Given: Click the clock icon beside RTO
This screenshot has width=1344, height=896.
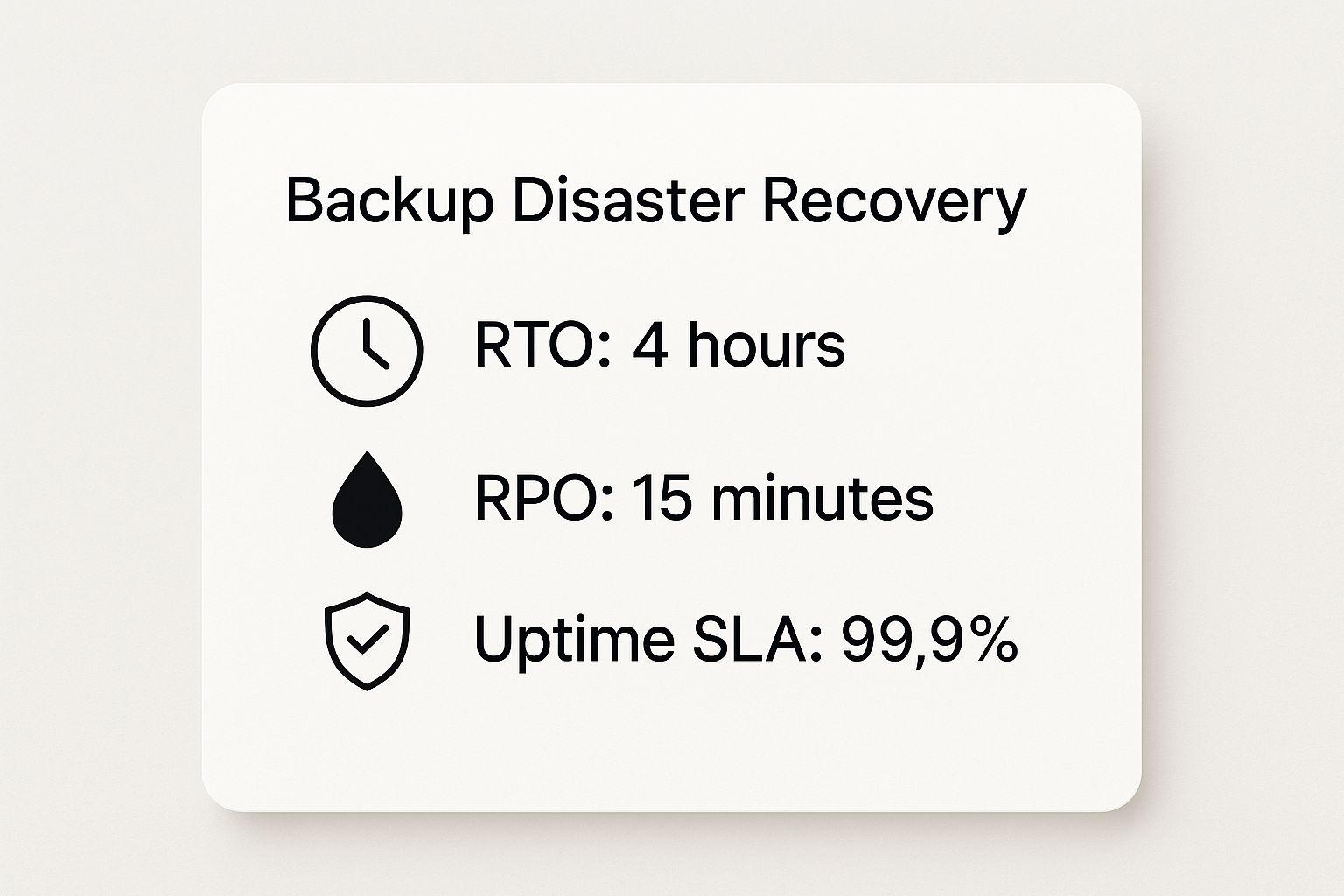Looking at the screenshot, I should coord(367,349).
